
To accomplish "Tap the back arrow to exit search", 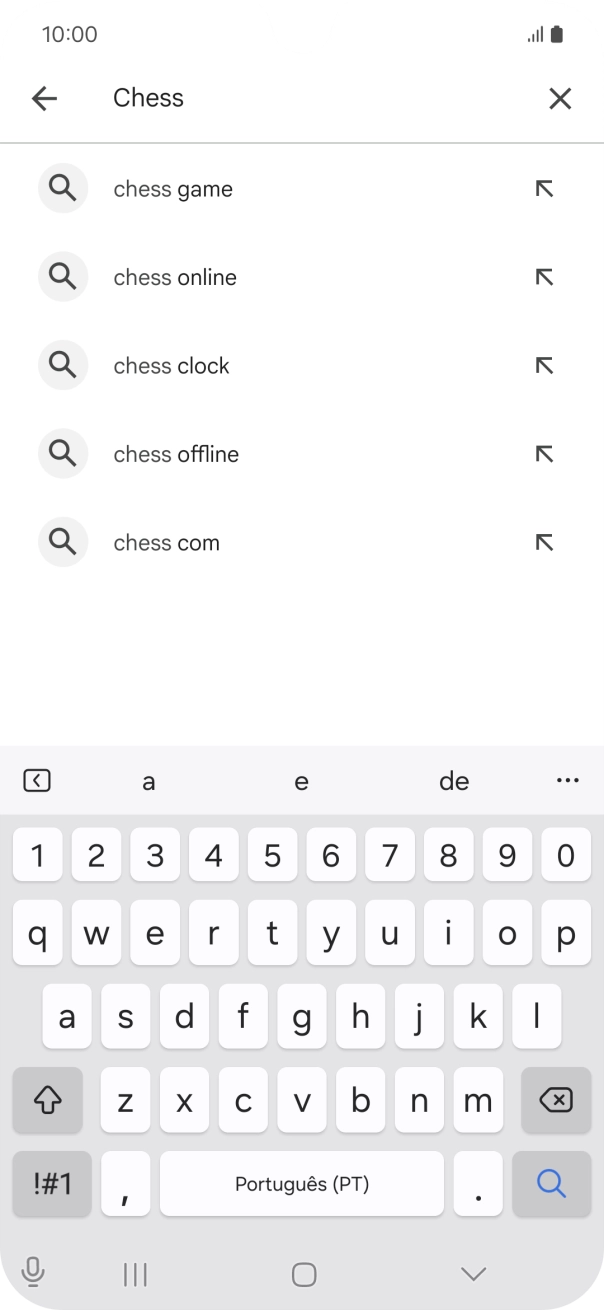I will [44, 98].
